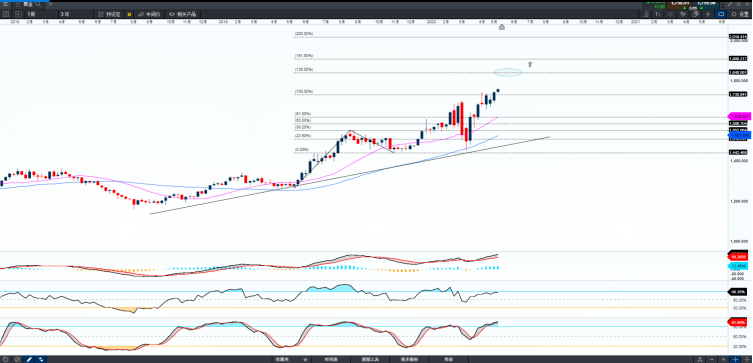Click the red MACD value tag
Screen dimensions: 753x363
click(x=739, y=257)
